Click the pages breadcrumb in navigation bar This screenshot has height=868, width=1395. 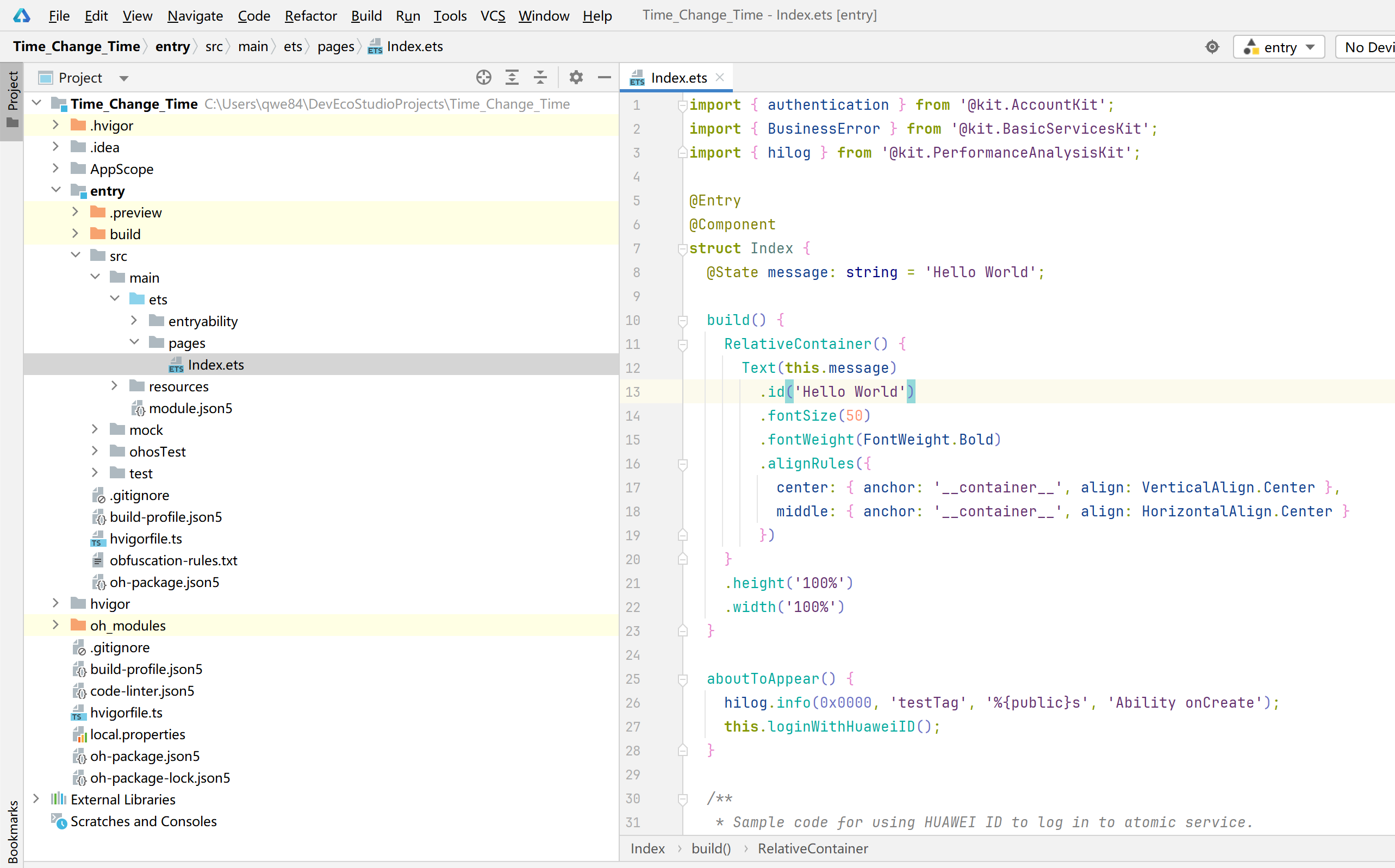pos(336,47)
